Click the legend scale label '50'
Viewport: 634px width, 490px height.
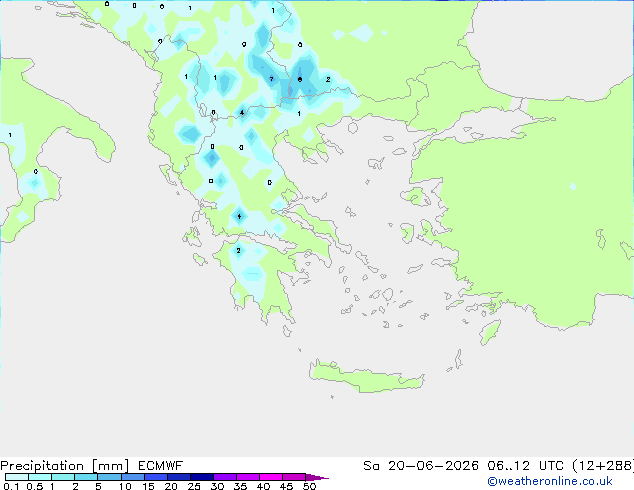310,486
